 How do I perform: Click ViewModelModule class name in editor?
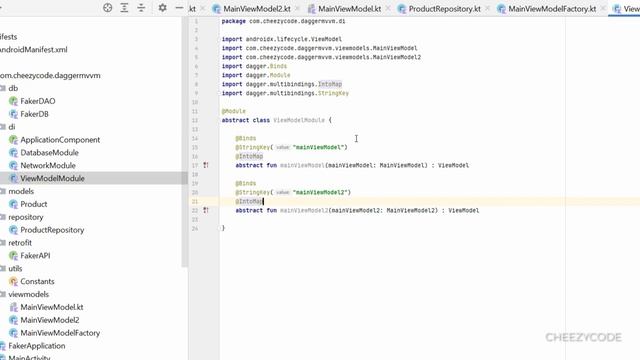[299, 120]
